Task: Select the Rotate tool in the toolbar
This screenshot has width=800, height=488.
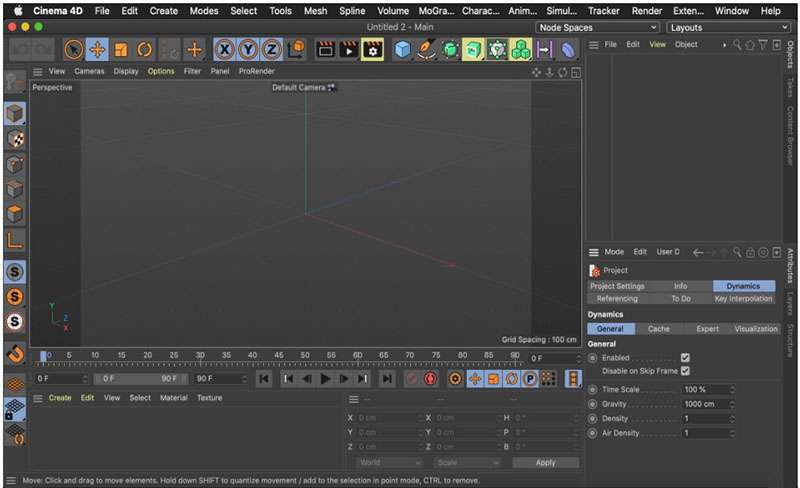Action: pyautogui.click(x=144, y=50)
